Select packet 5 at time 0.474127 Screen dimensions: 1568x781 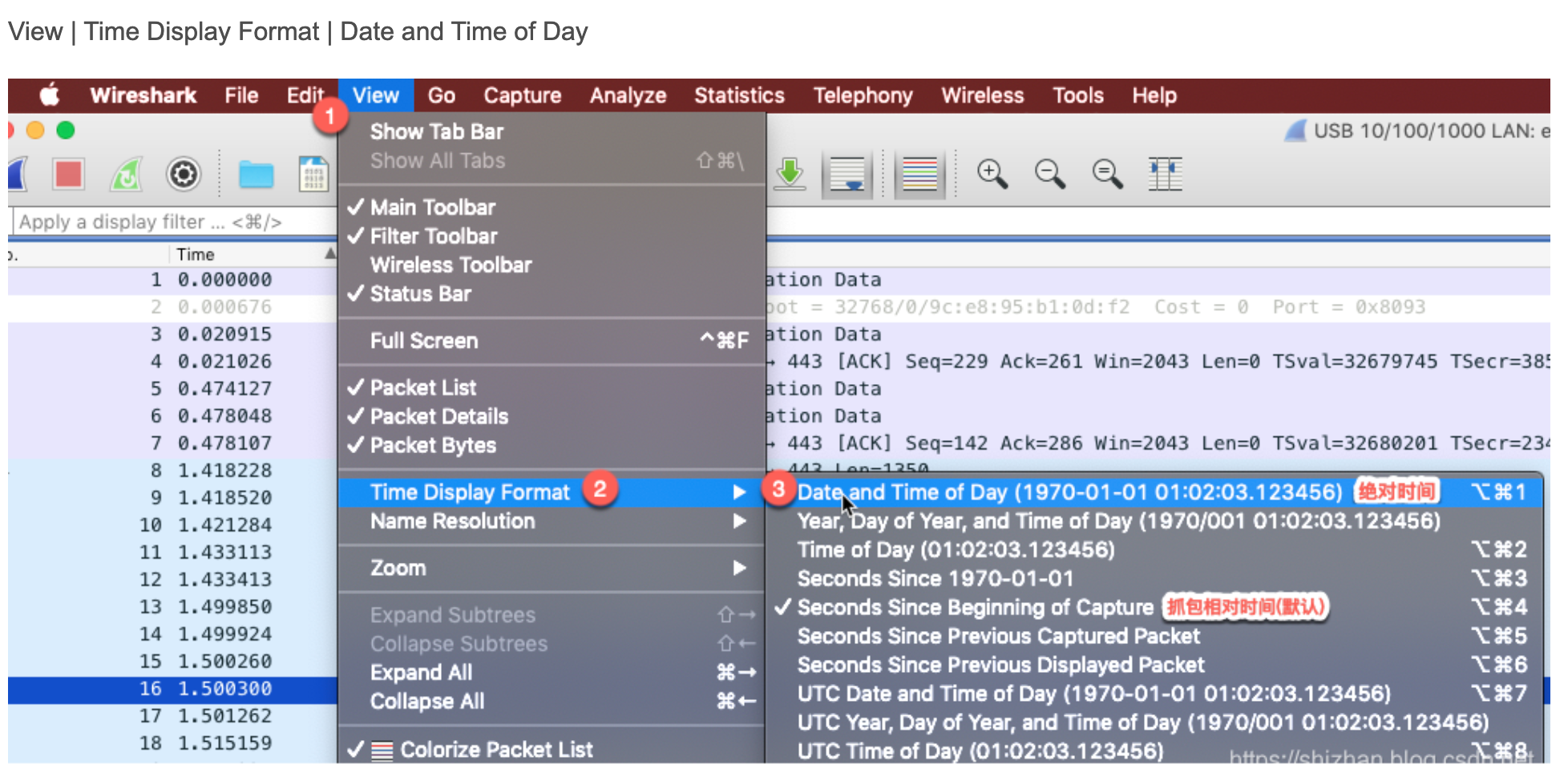pos(173,389)
